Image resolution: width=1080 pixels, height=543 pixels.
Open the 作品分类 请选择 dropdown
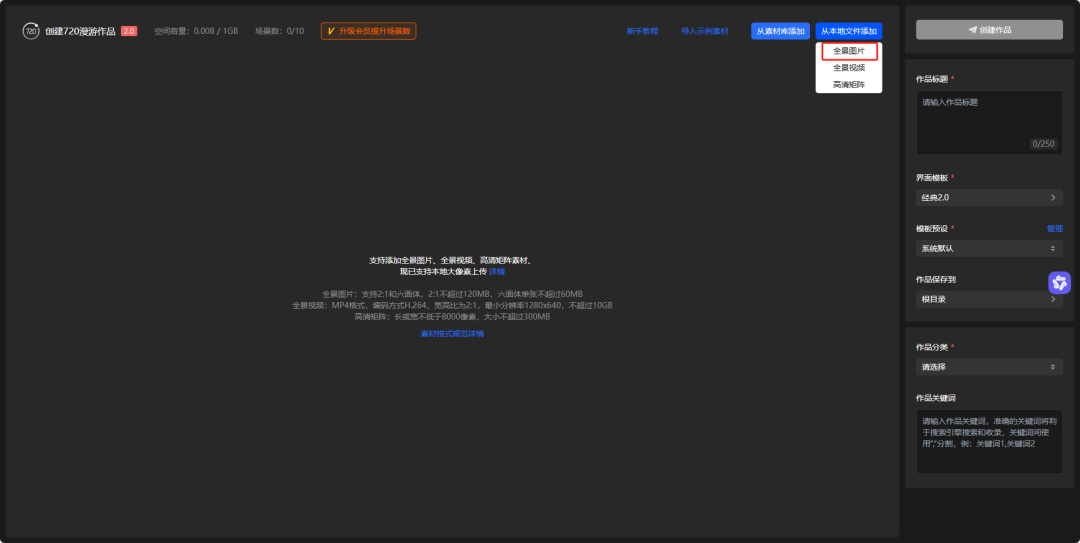click(x=989, y=367)
